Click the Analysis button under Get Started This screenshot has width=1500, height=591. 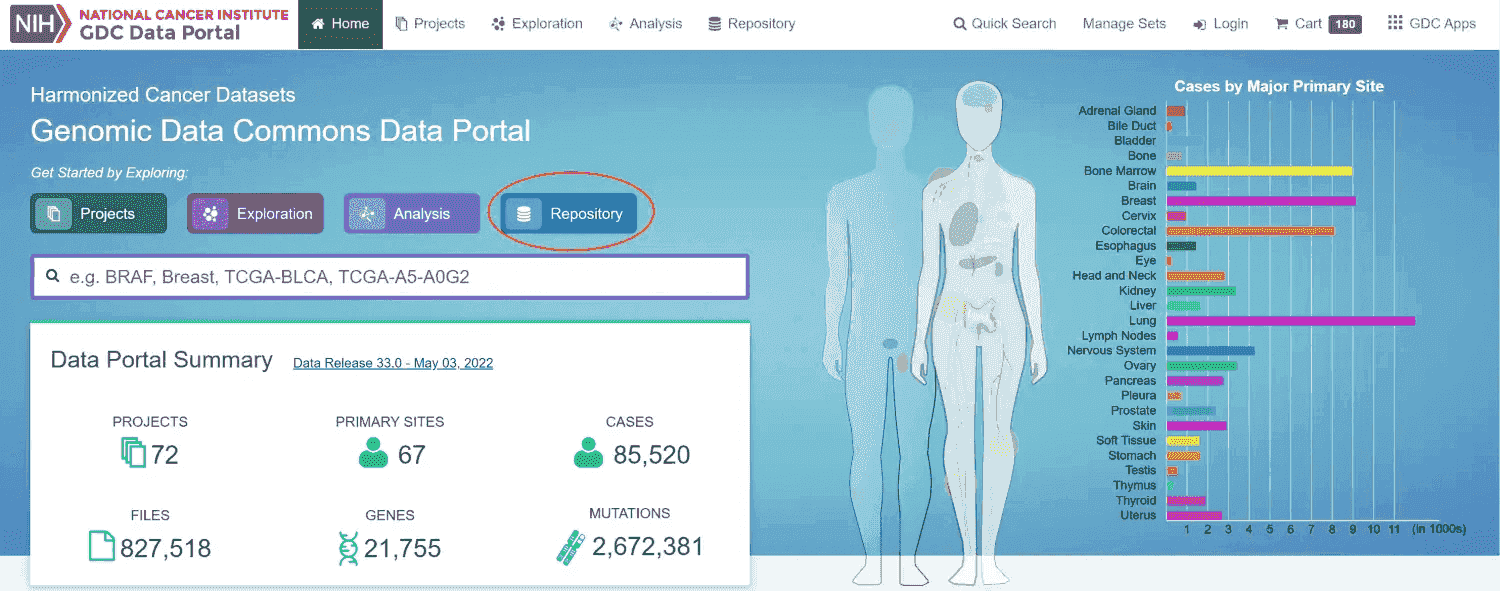point(412,213)
